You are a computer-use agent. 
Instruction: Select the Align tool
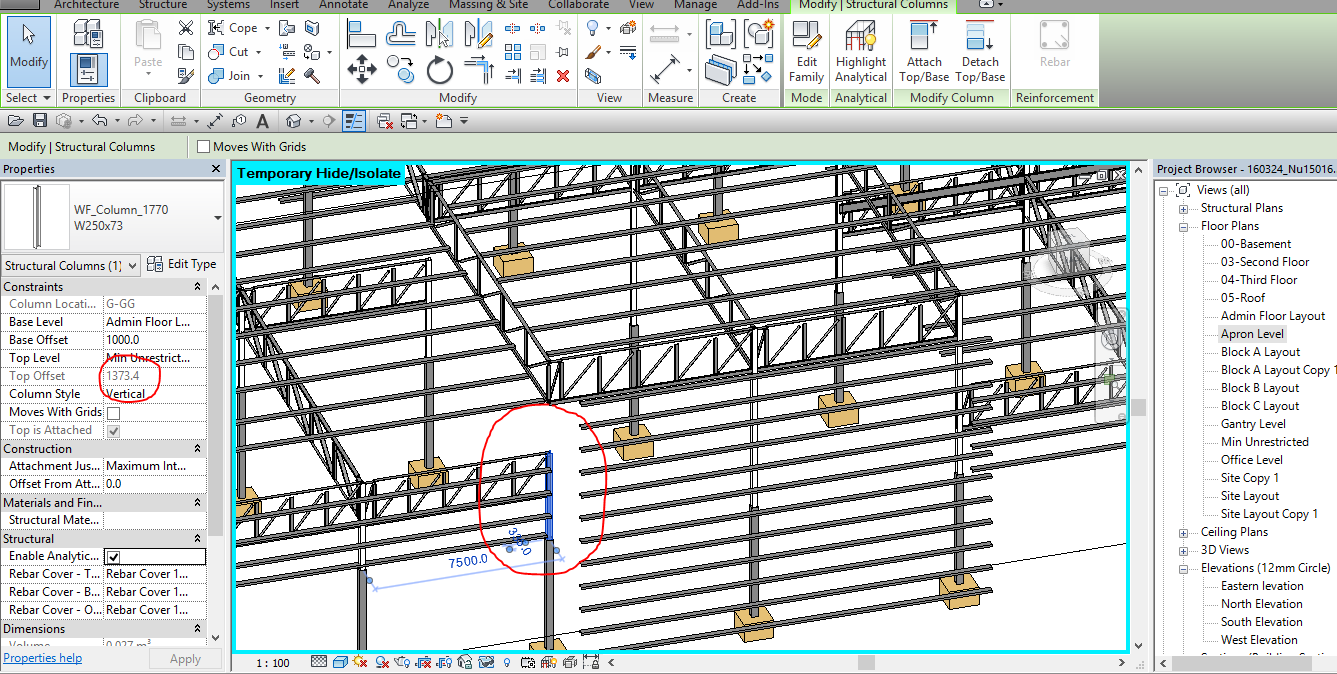(x=361, y=34)
